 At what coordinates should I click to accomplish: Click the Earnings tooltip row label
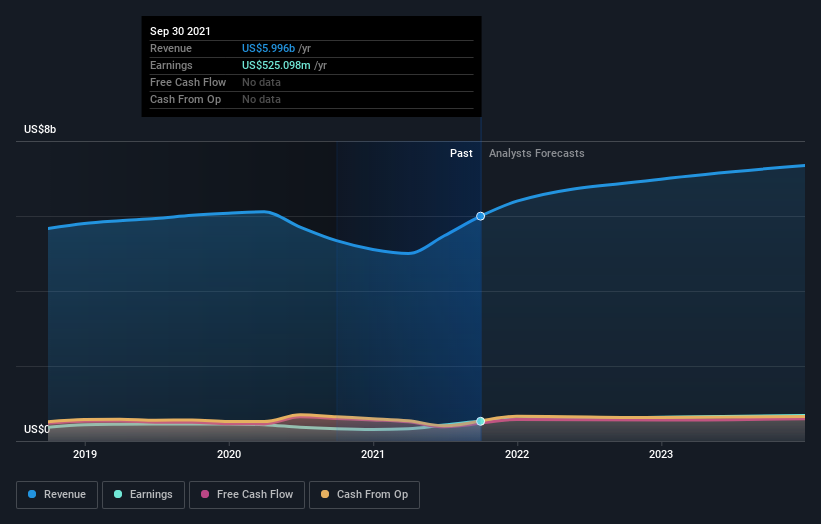(171, 65)
